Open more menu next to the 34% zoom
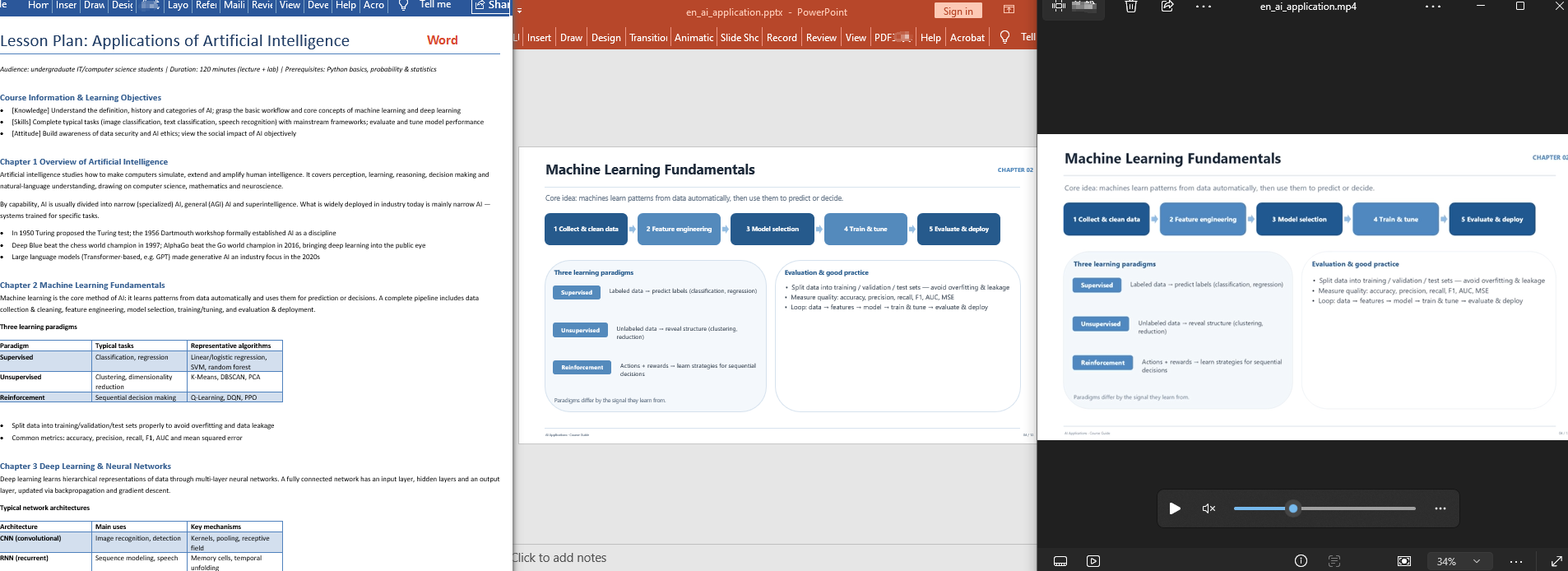 coord(1516,561)
